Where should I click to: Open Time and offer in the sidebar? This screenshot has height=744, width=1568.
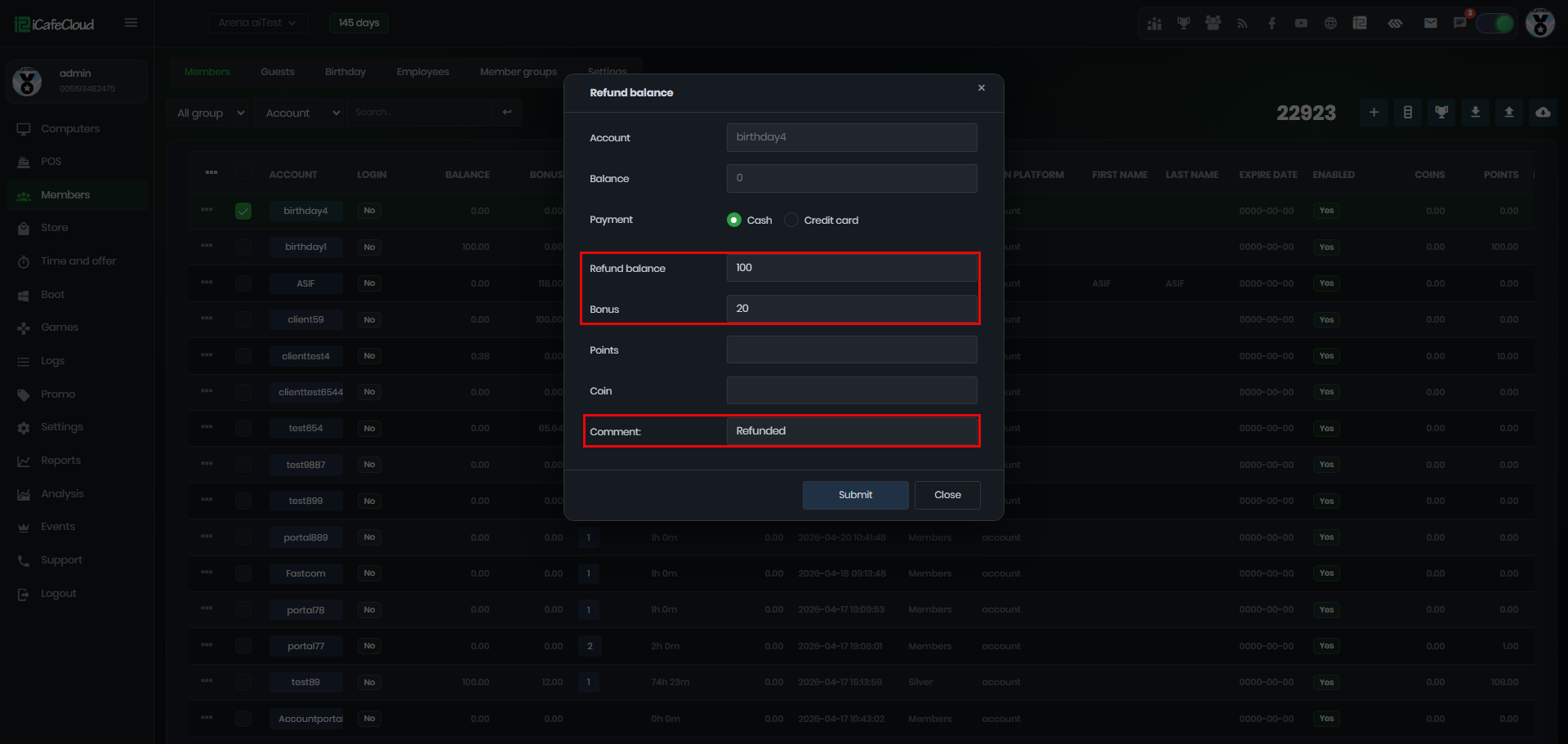click(x=78, y=261)
